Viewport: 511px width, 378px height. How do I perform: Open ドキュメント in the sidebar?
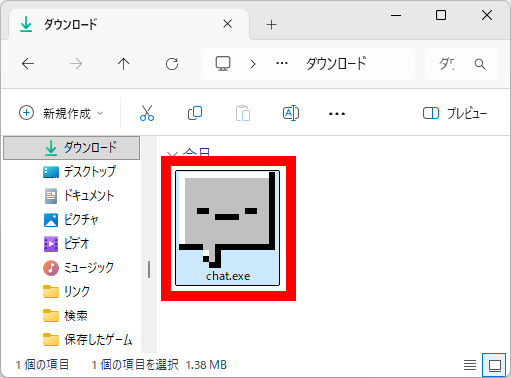point(79,196)
